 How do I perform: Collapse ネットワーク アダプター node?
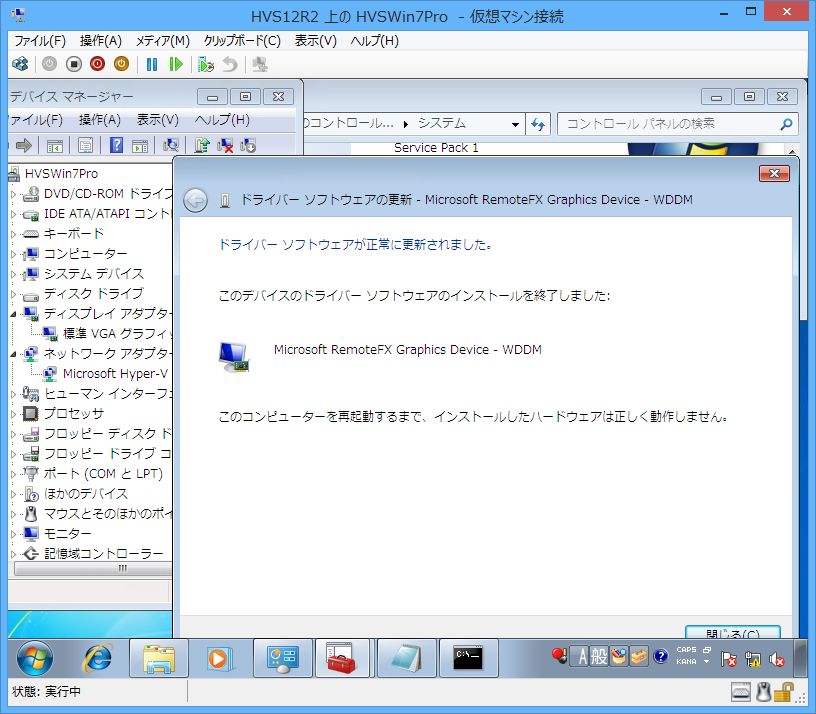[x=14, y=354]
